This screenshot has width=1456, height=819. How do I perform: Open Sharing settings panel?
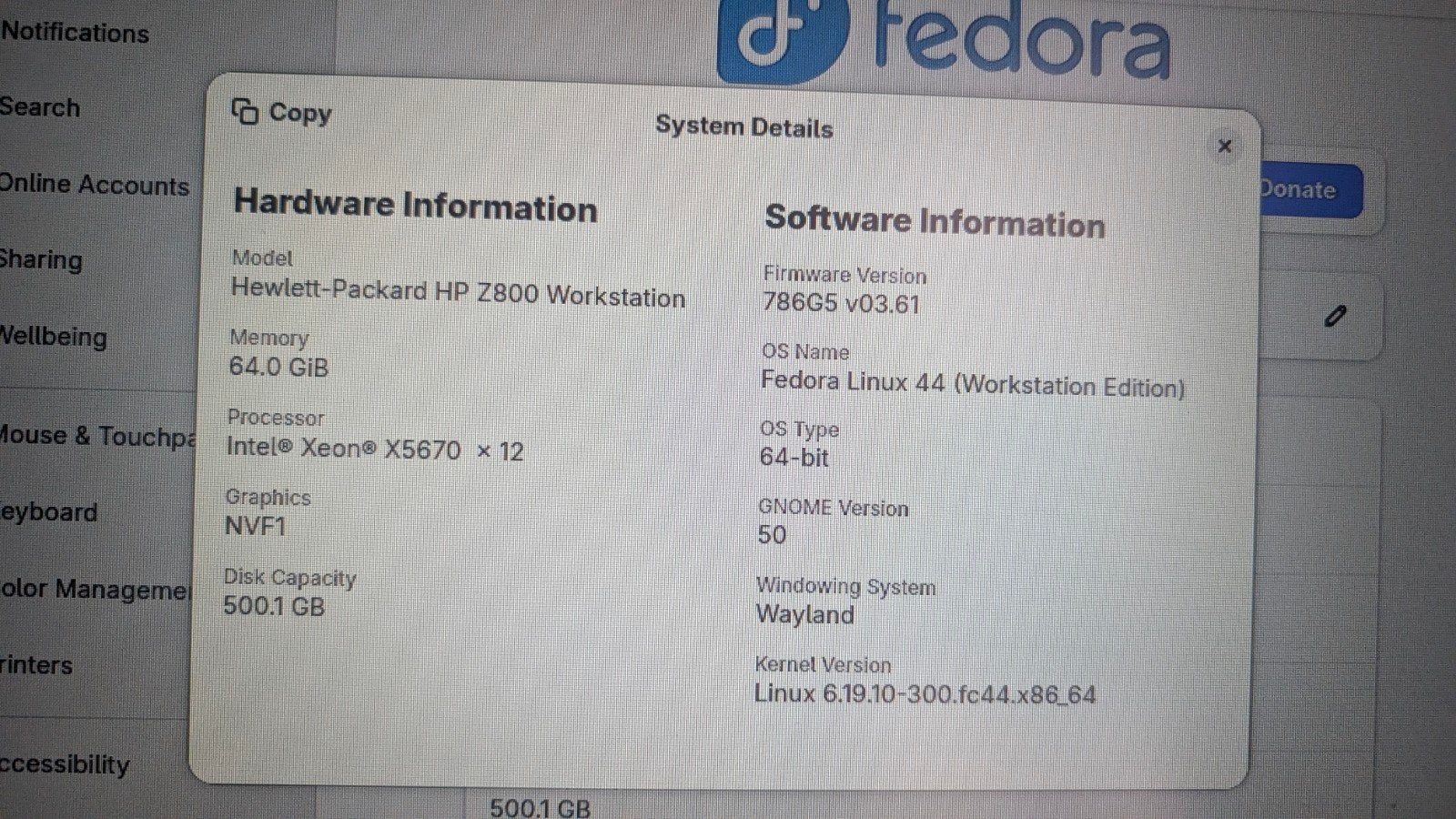click(41, 260)
